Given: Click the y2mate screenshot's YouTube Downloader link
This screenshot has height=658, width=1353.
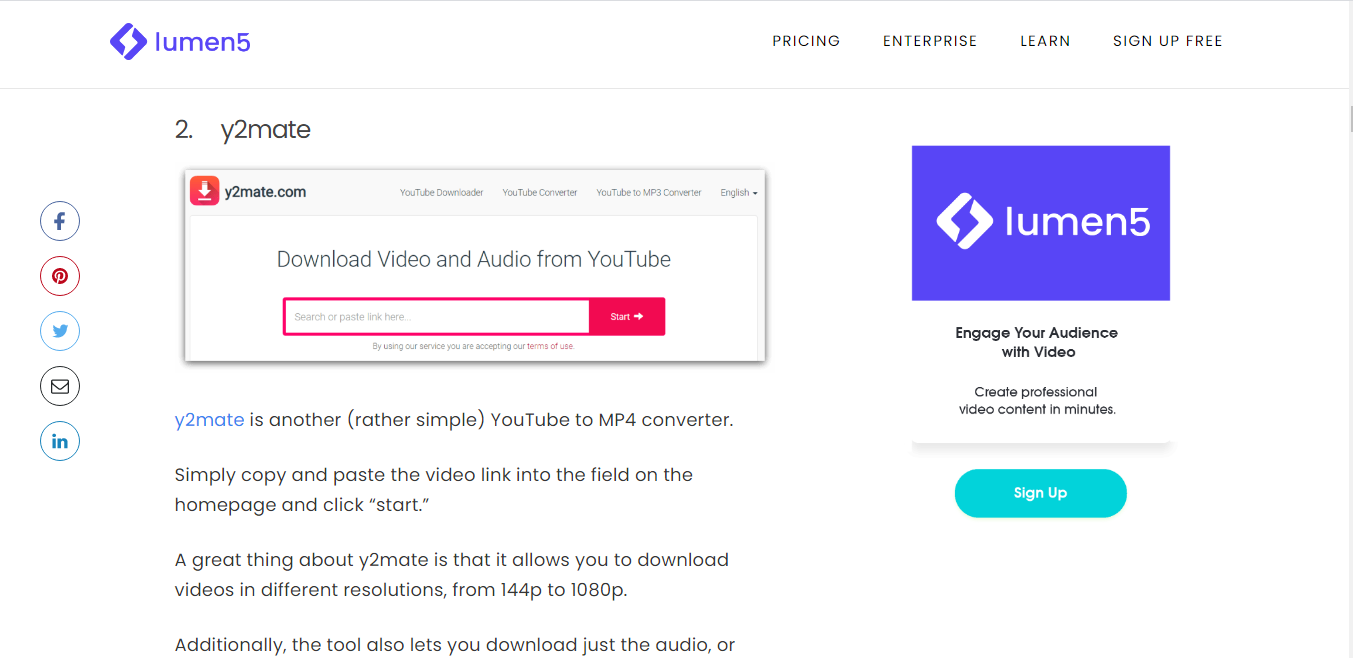Looking at the screenshot, I should click(441, 192).
